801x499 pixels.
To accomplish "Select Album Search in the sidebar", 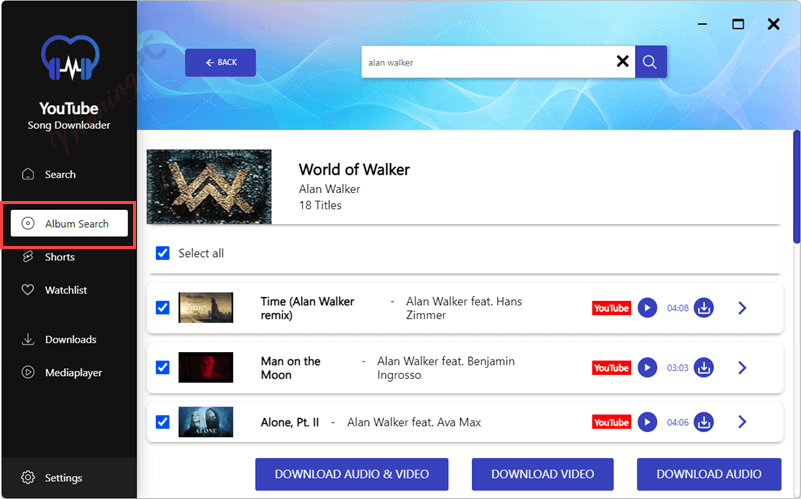I will (x=69, y=224).
